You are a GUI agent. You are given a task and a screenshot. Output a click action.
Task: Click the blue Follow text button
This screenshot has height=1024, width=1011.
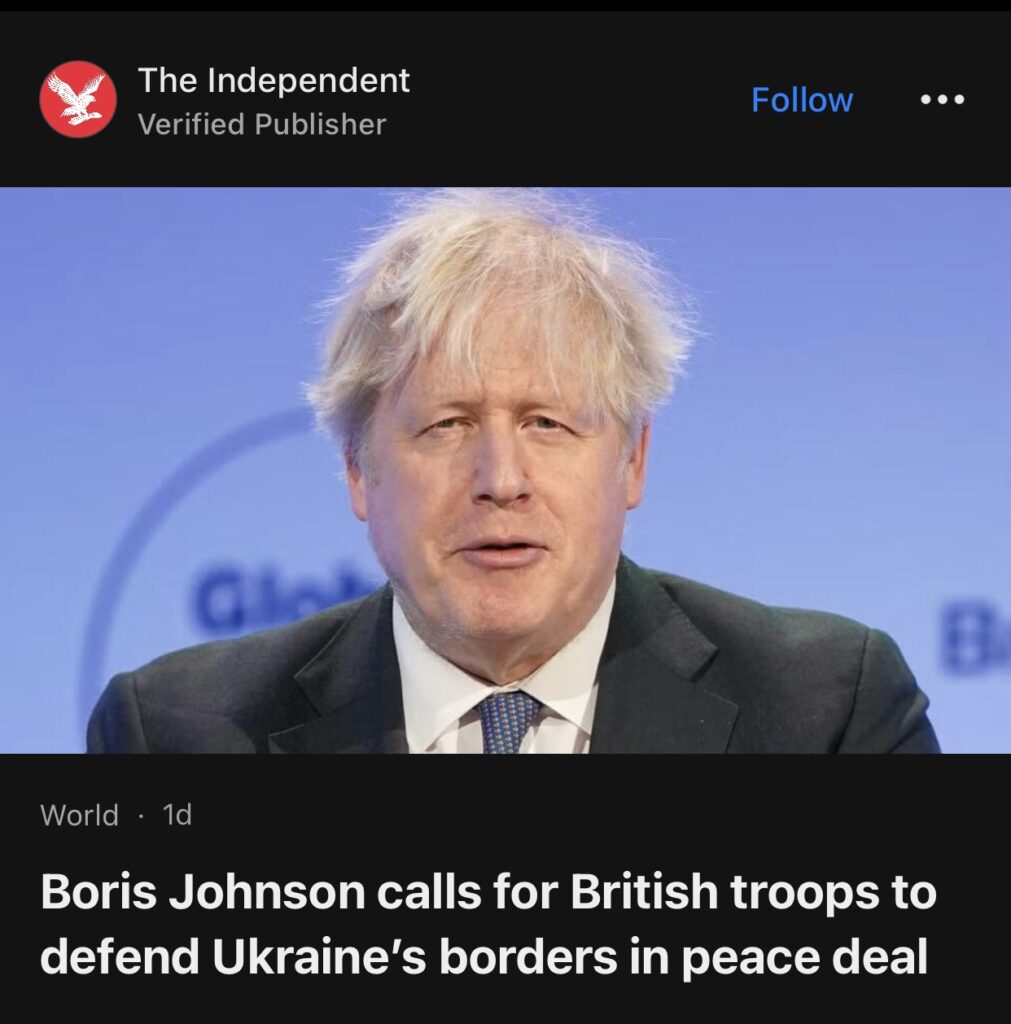(x=802, y=100)
